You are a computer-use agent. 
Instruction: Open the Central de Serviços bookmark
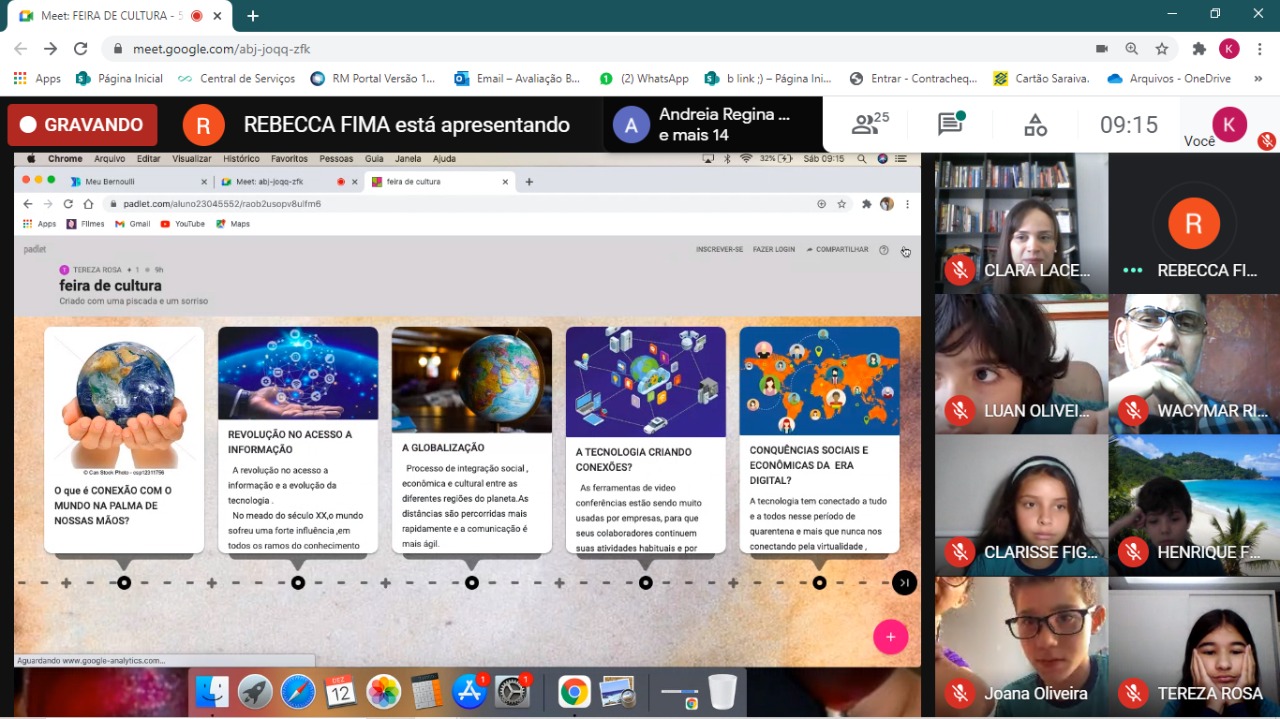(236, 78)
